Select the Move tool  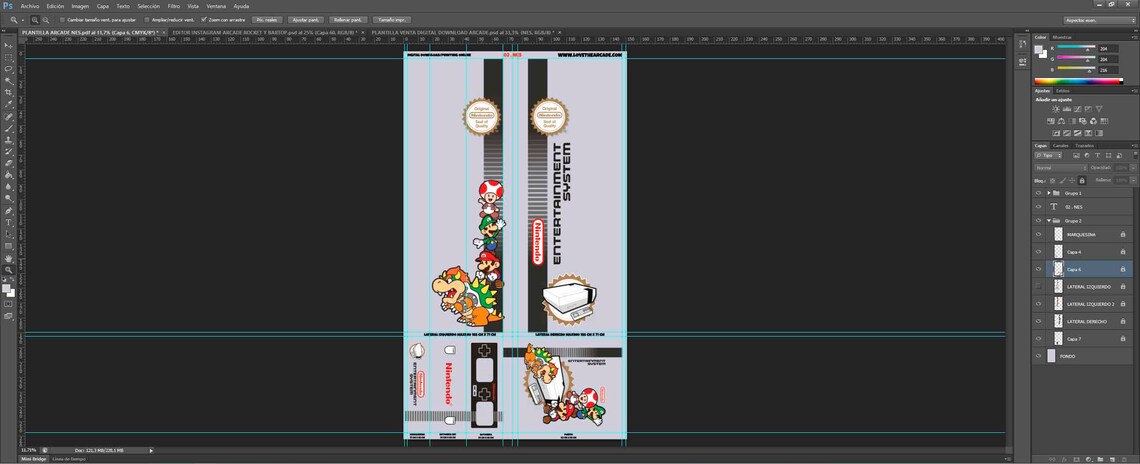9,45
